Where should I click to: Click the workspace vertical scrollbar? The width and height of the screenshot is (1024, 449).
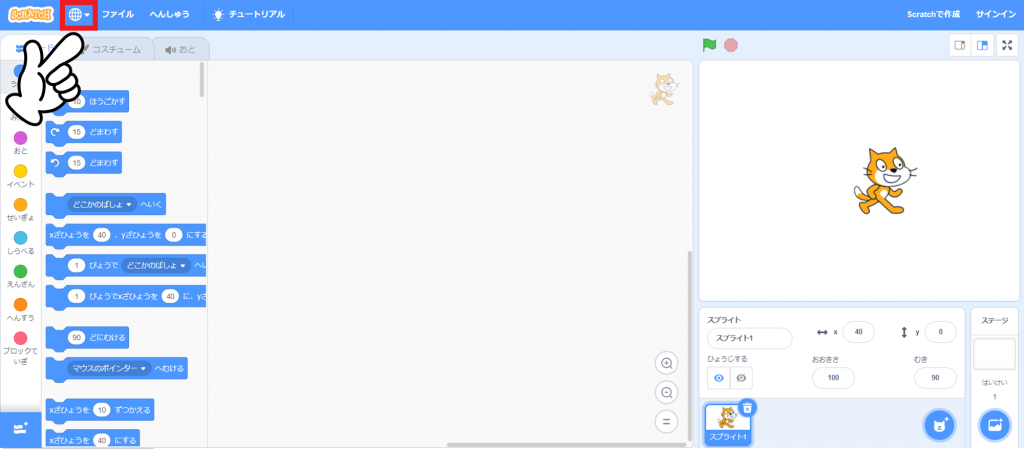pos(689,344)
